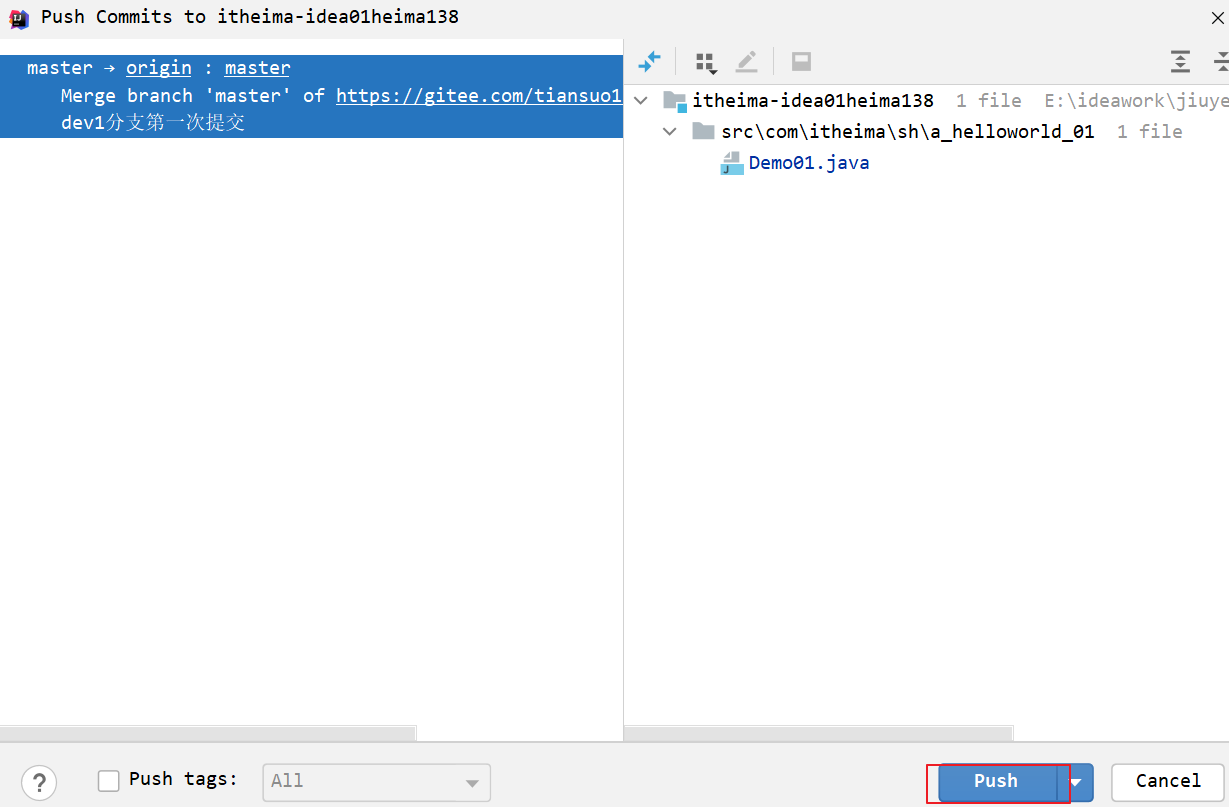
Task: Enable the Push tags checkbox
Action: [109, 781]
